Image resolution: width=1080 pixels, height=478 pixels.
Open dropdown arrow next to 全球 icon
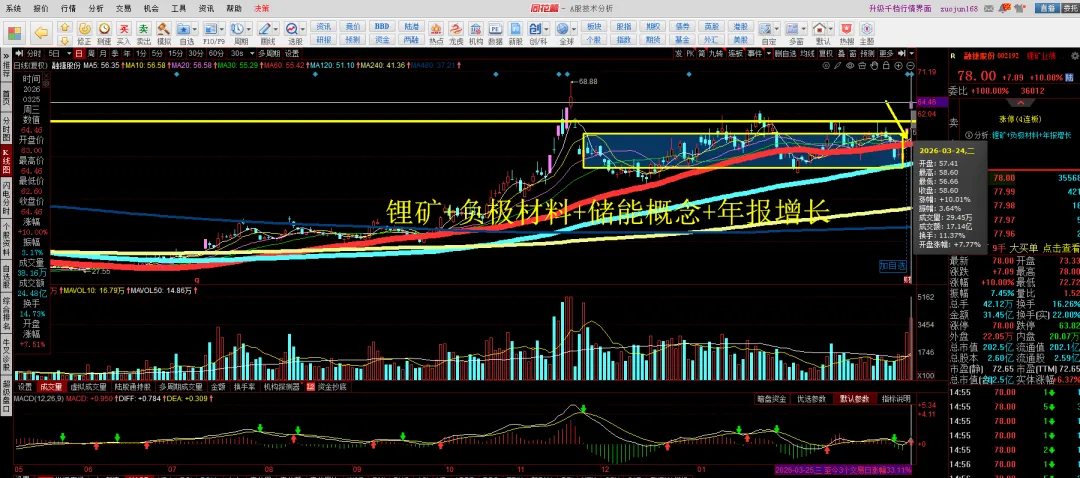click(x=574, y=29)
